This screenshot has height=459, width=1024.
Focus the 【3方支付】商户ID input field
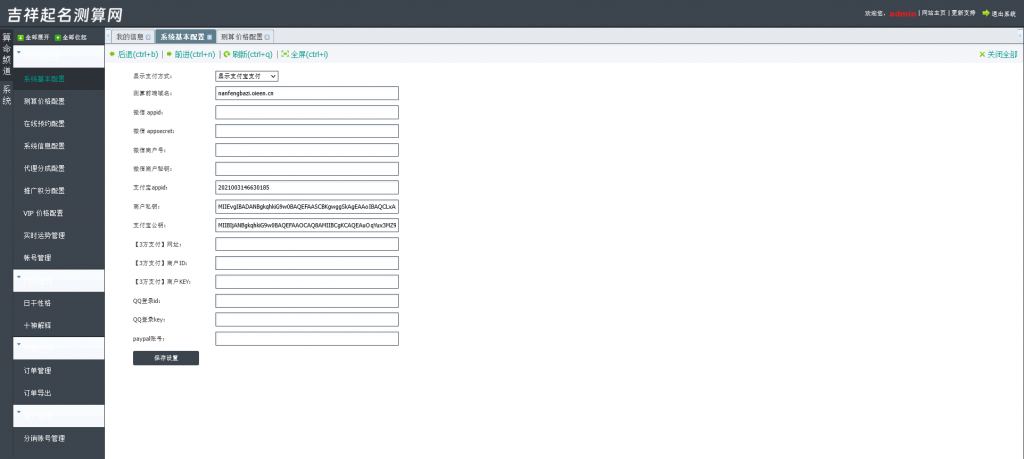(x=307, y=263)
